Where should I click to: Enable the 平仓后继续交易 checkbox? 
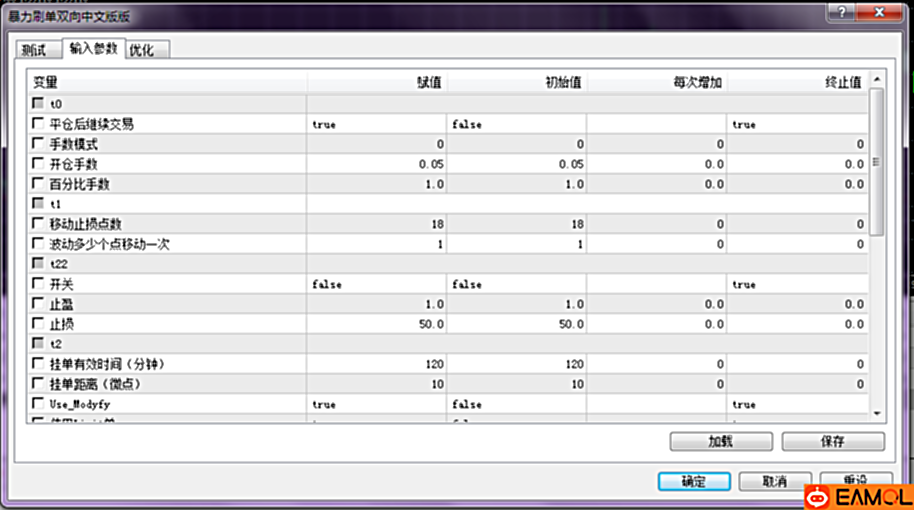tap(38, 125)
